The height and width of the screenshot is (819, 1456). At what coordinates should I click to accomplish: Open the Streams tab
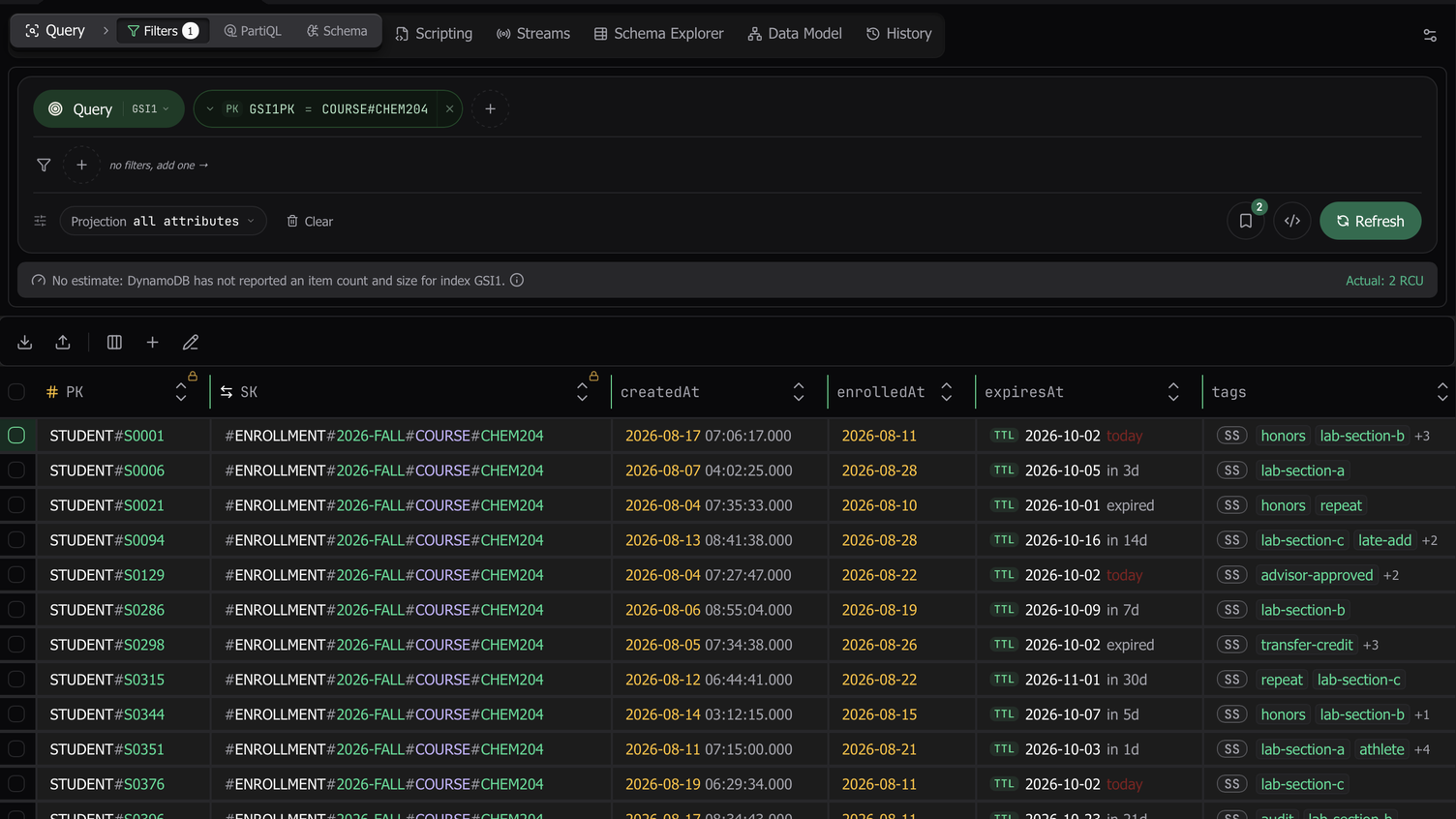tap(533, 34)
